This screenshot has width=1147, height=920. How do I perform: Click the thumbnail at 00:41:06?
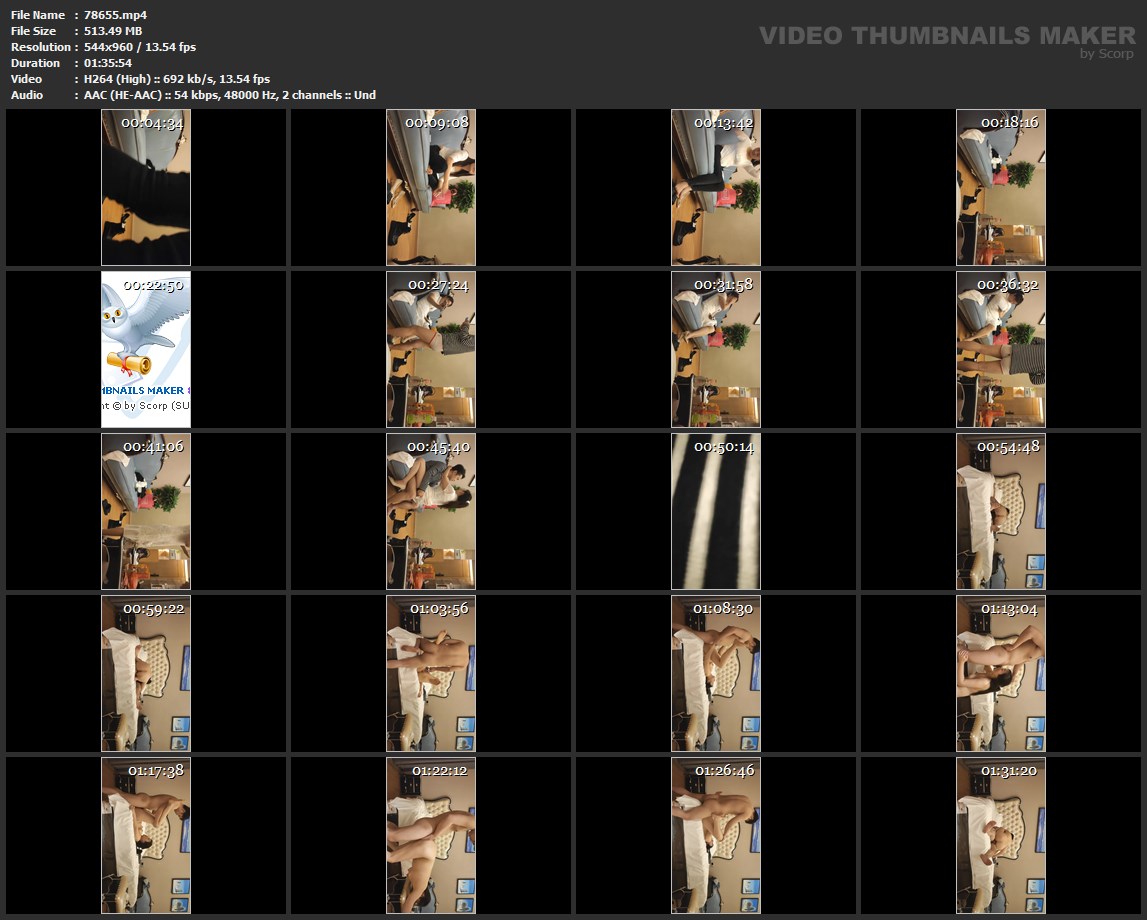coord(146,512)
